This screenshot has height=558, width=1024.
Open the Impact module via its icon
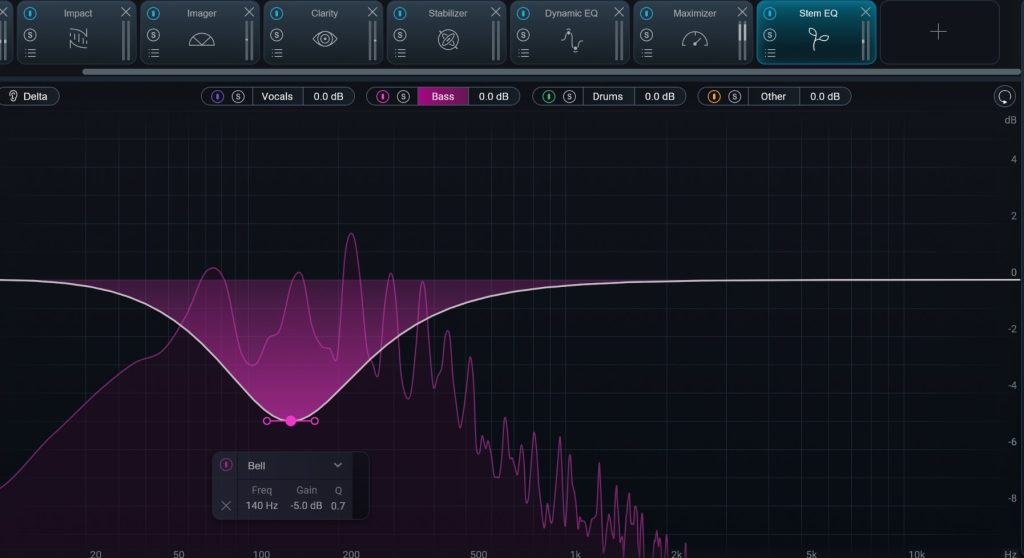tap(78, 39)
